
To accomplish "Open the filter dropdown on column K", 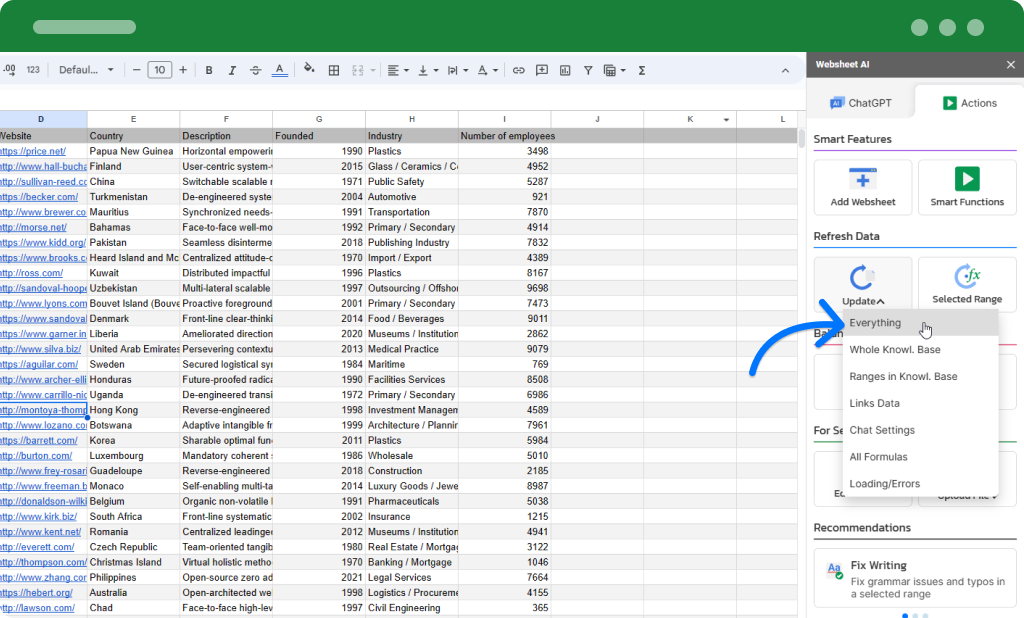I will (x=728, y=119).
